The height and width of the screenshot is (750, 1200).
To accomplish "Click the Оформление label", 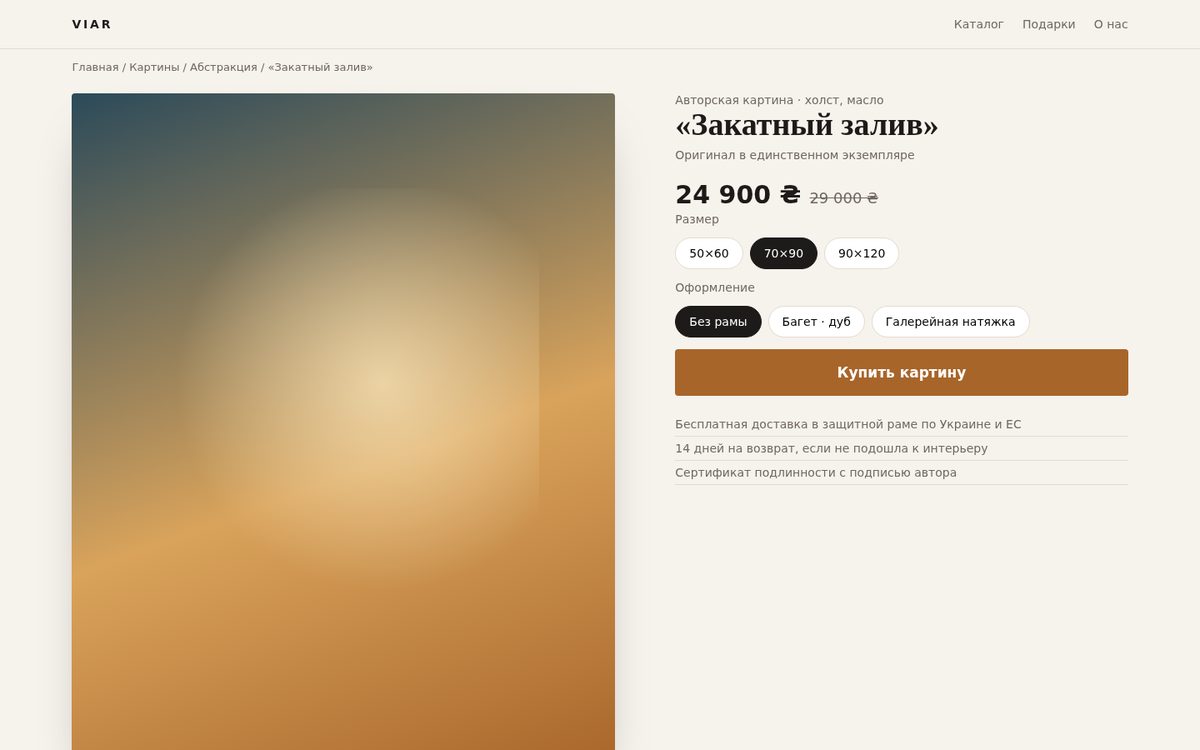I will (715, 288).
